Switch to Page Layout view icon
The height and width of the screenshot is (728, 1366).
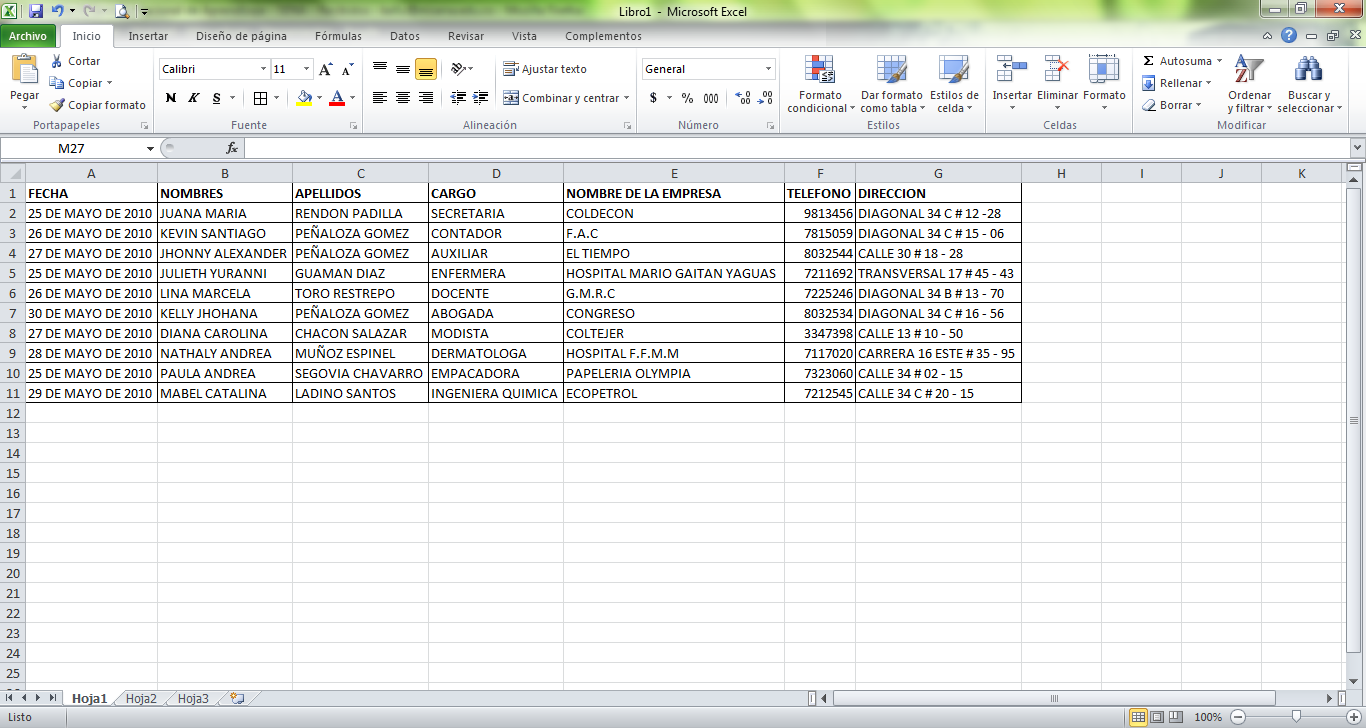[x=1158, y=717]
